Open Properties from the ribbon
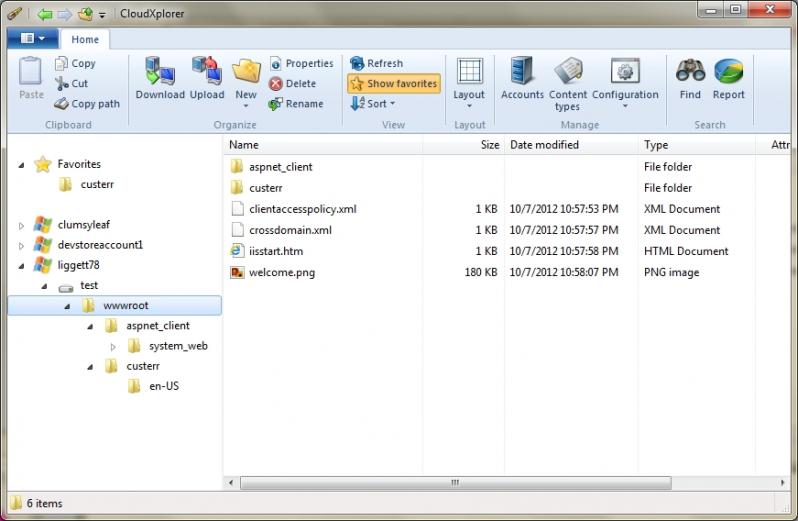Viewport: 798px width, 521px height. pos(302,63)
